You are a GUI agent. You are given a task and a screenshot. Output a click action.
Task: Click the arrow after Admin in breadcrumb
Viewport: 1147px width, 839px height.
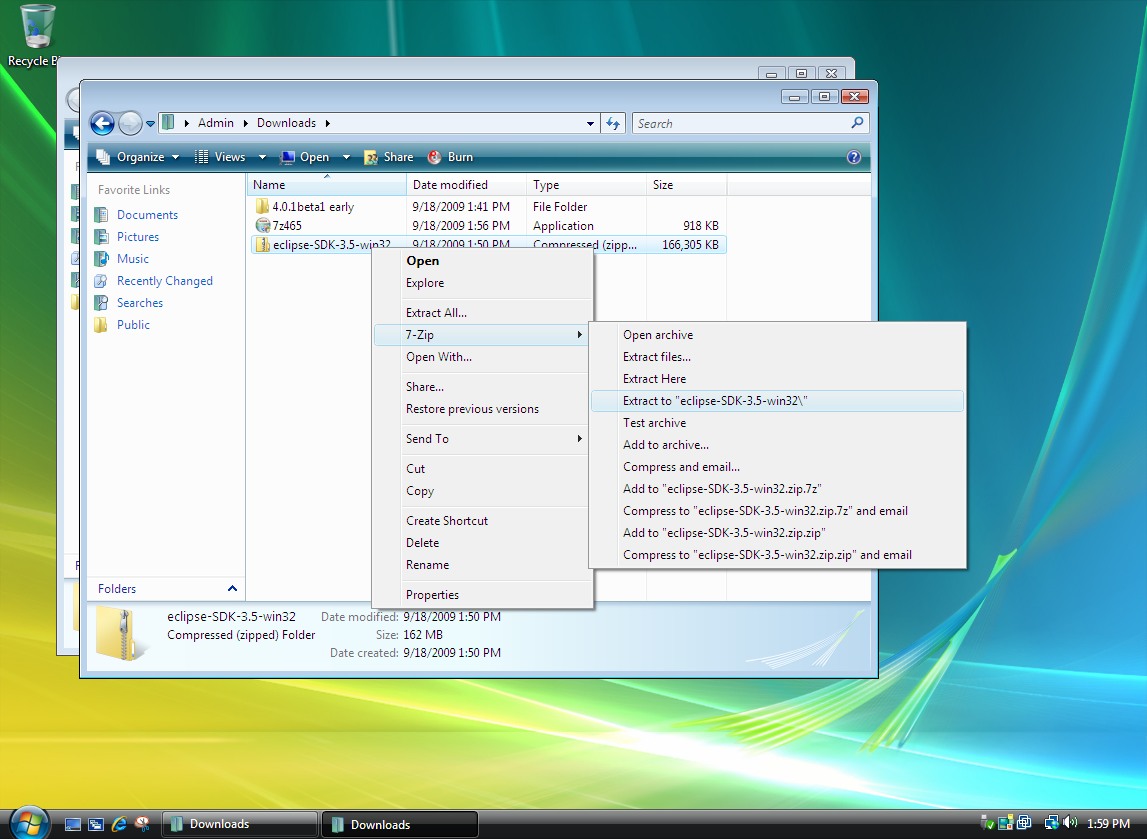click(x=246, y=124)
